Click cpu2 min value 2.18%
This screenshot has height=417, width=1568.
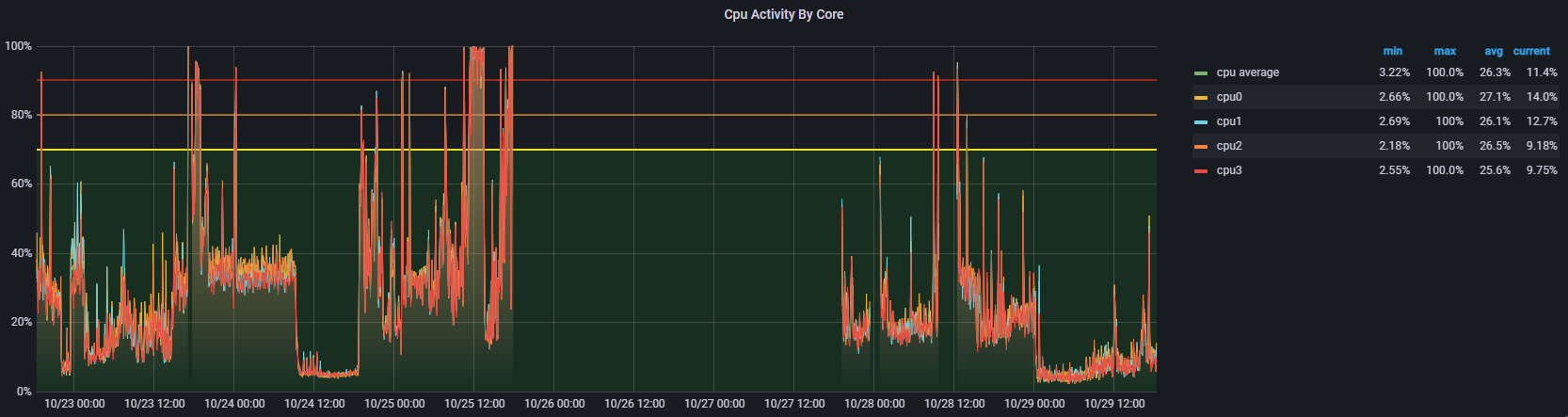(x=1395, y=146)
